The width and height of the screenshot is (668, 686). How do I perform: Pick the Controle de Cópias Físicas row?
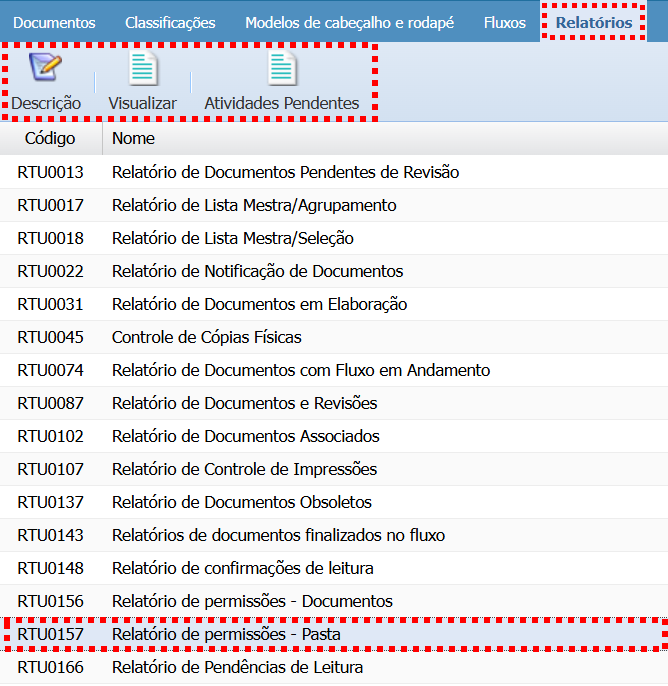tap(206, 337)
